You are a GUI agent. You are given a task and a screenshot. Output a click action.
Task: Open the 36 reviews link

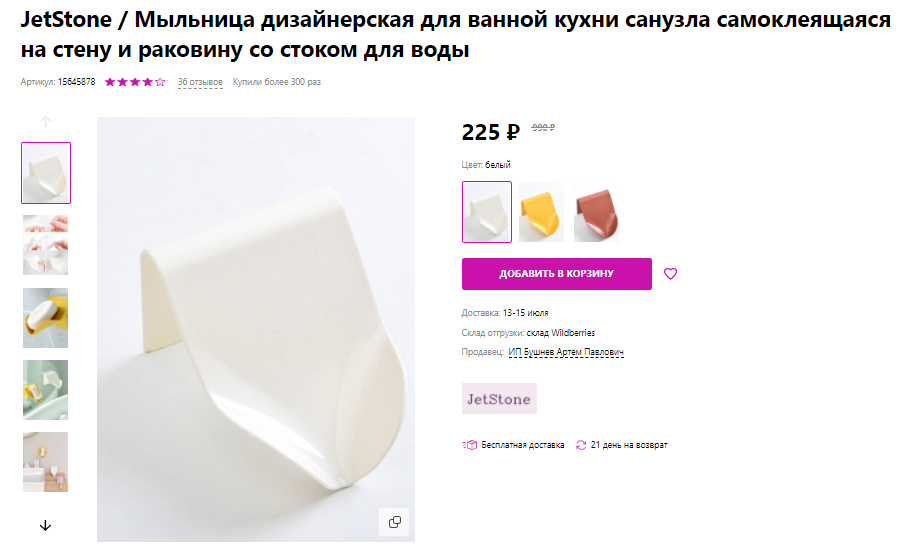click(x=200, y=82)
